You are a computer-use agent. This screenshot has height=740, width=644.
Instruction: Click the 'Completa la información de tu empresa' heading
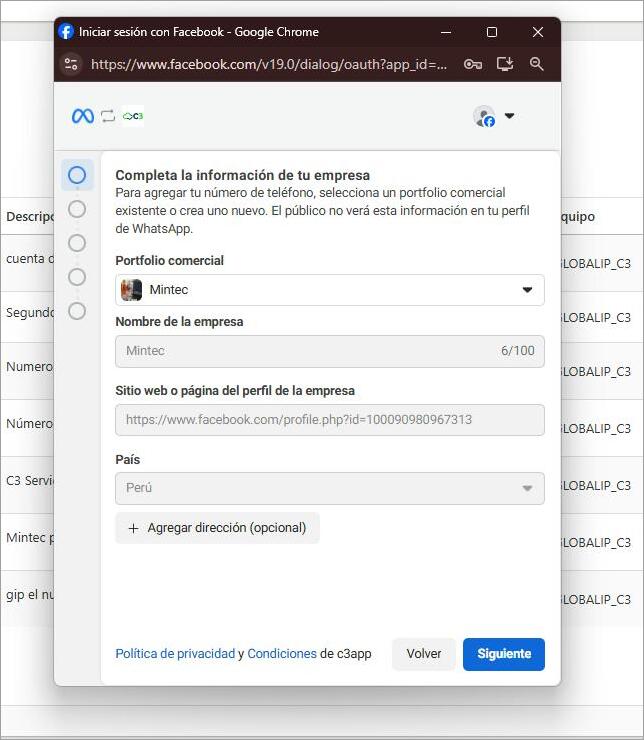pyautogui.click(x=243, y=175)
